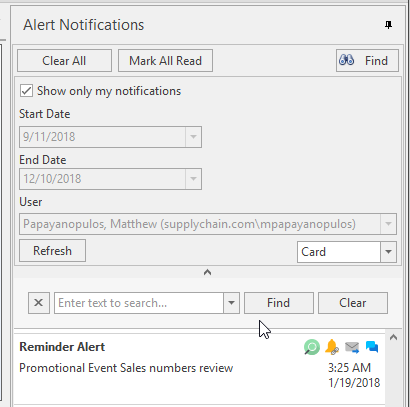Close the search bar with the X button
410x407 pixels.
pyautogui.click(x=39, y=303)
